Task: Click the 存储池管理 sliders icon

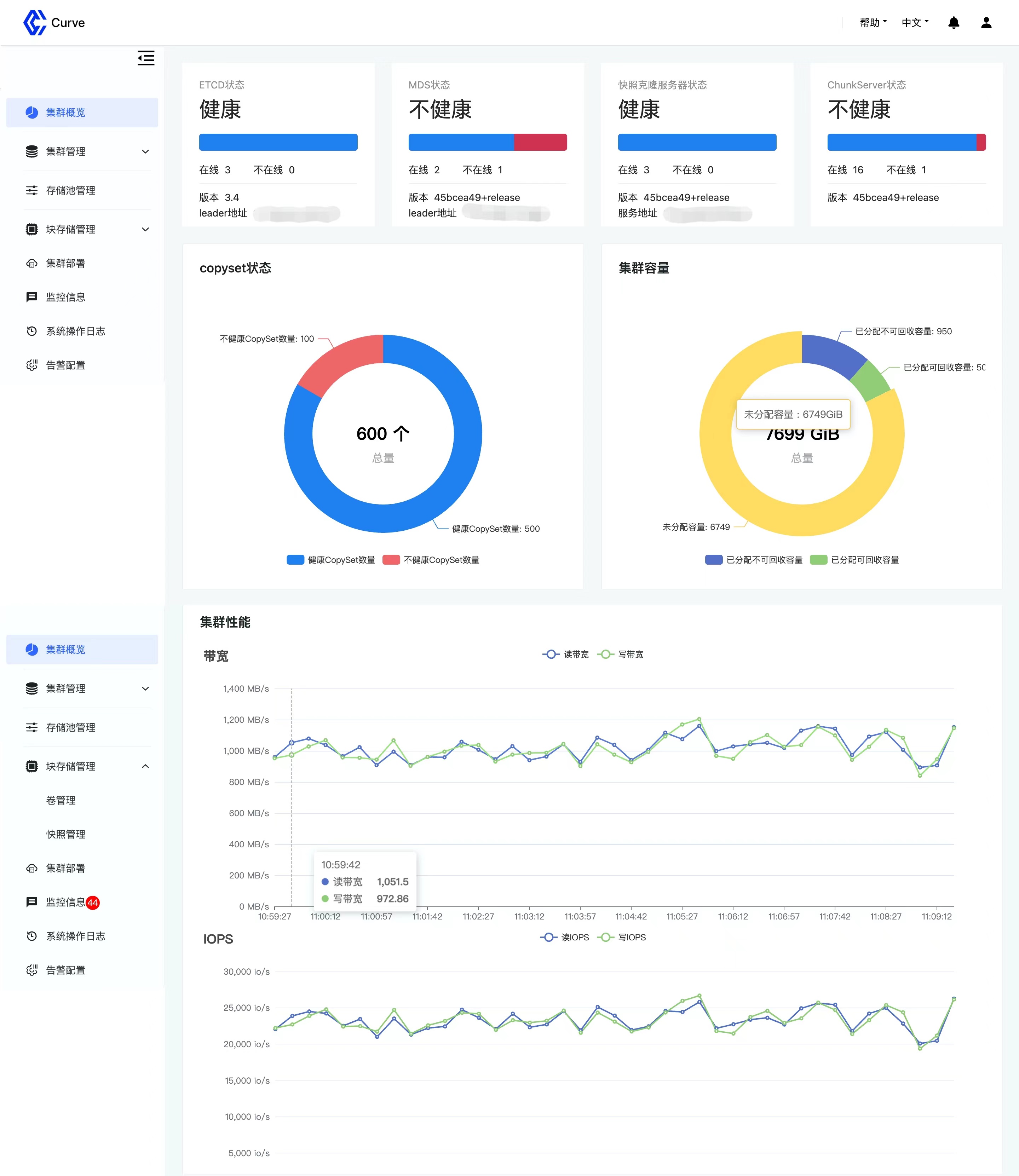Action: click(x=32, y=190)
